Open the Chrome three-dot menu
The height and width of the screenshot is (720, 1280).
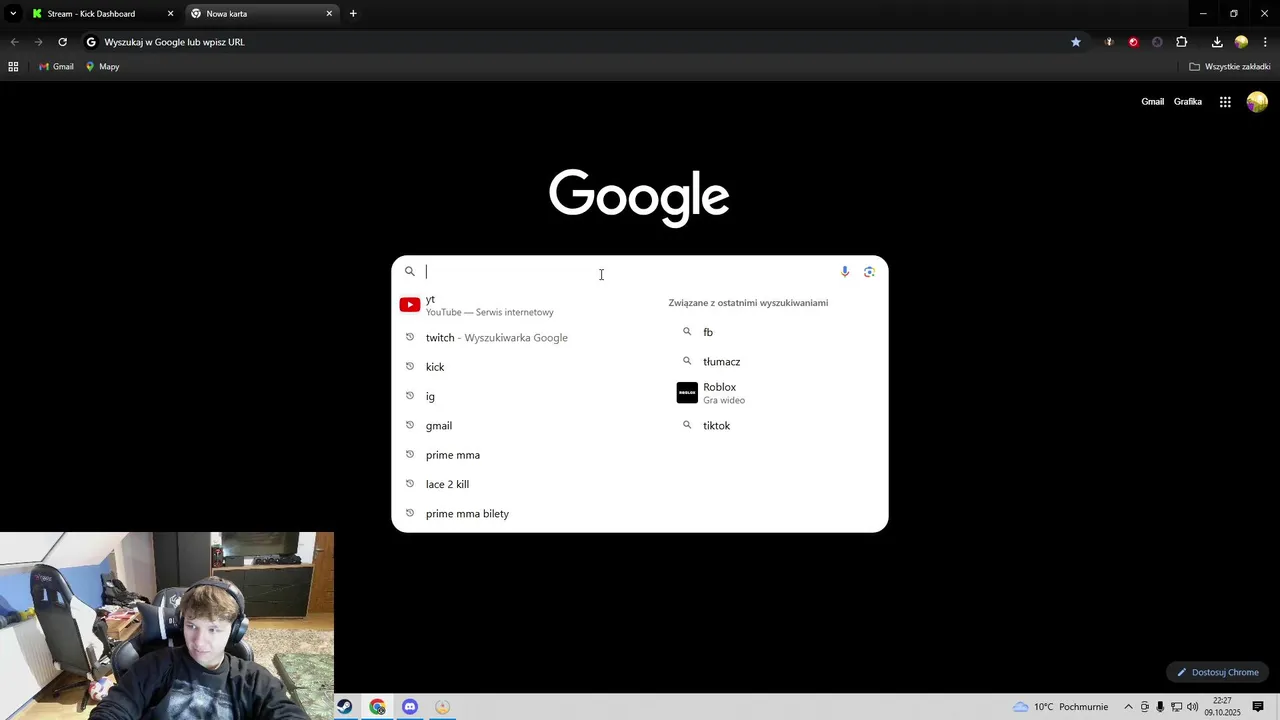click(x=1265, y=42)
